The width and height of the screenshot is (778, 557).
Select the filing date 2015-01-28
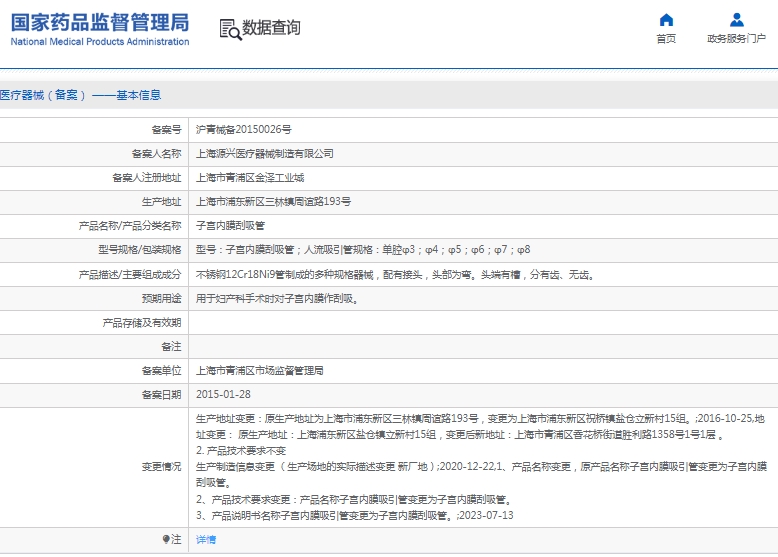coord(223,394)
